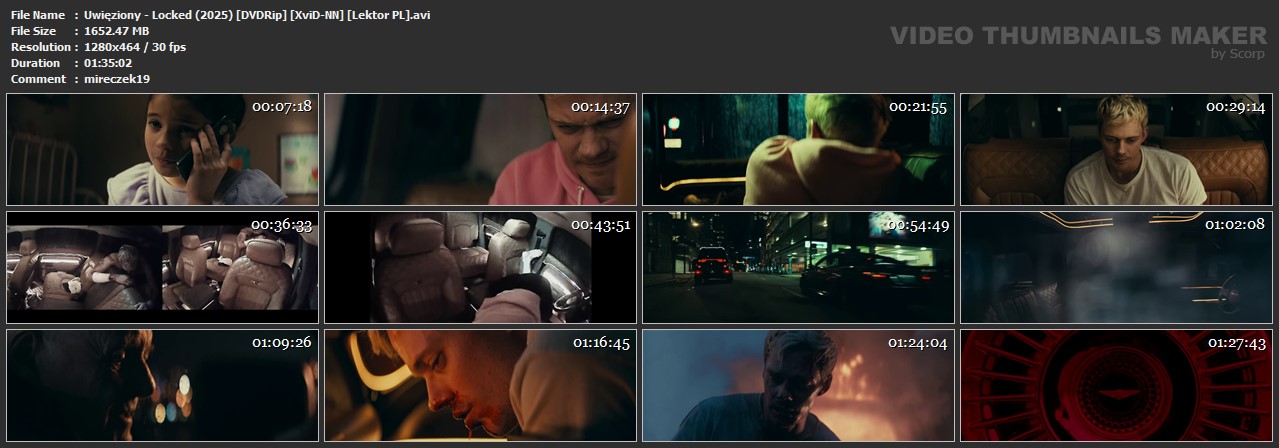
Task: View the red wheel frame at 01:27:43
Action: (x=1116, y=385)
